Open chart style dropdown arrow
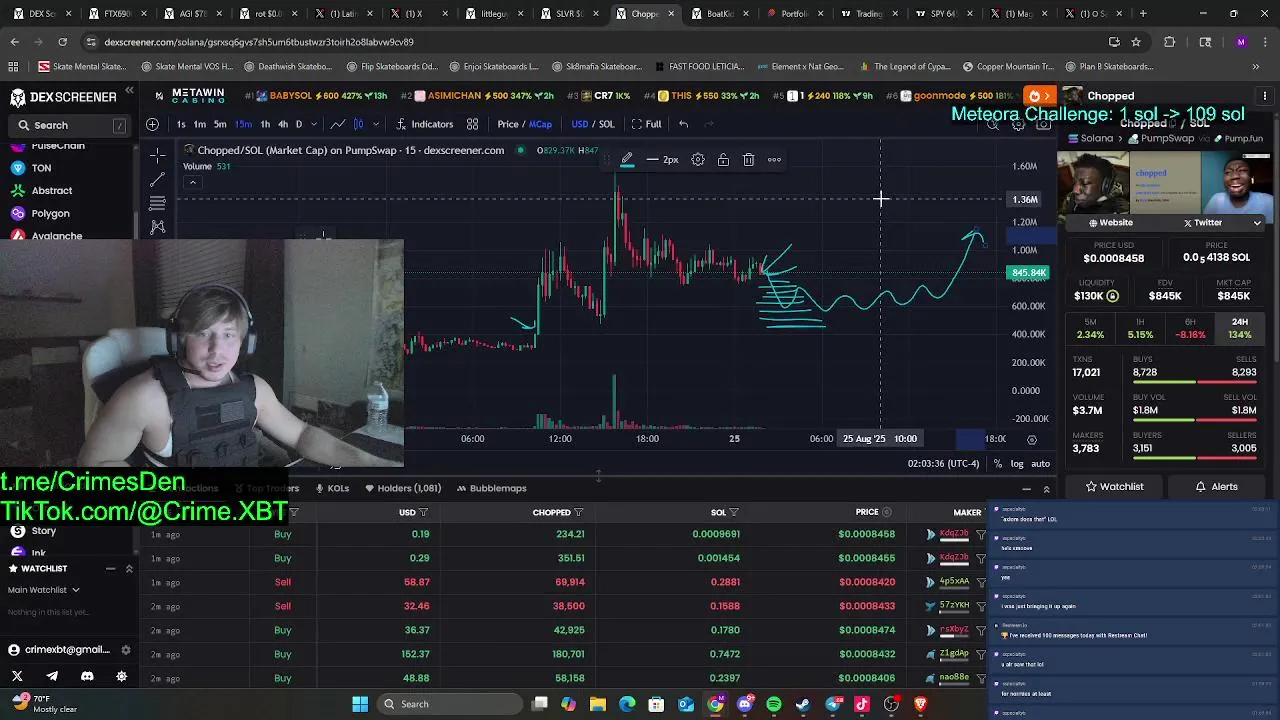The width and height of the screenshot is (1280, 720). [x=376, y=124]
